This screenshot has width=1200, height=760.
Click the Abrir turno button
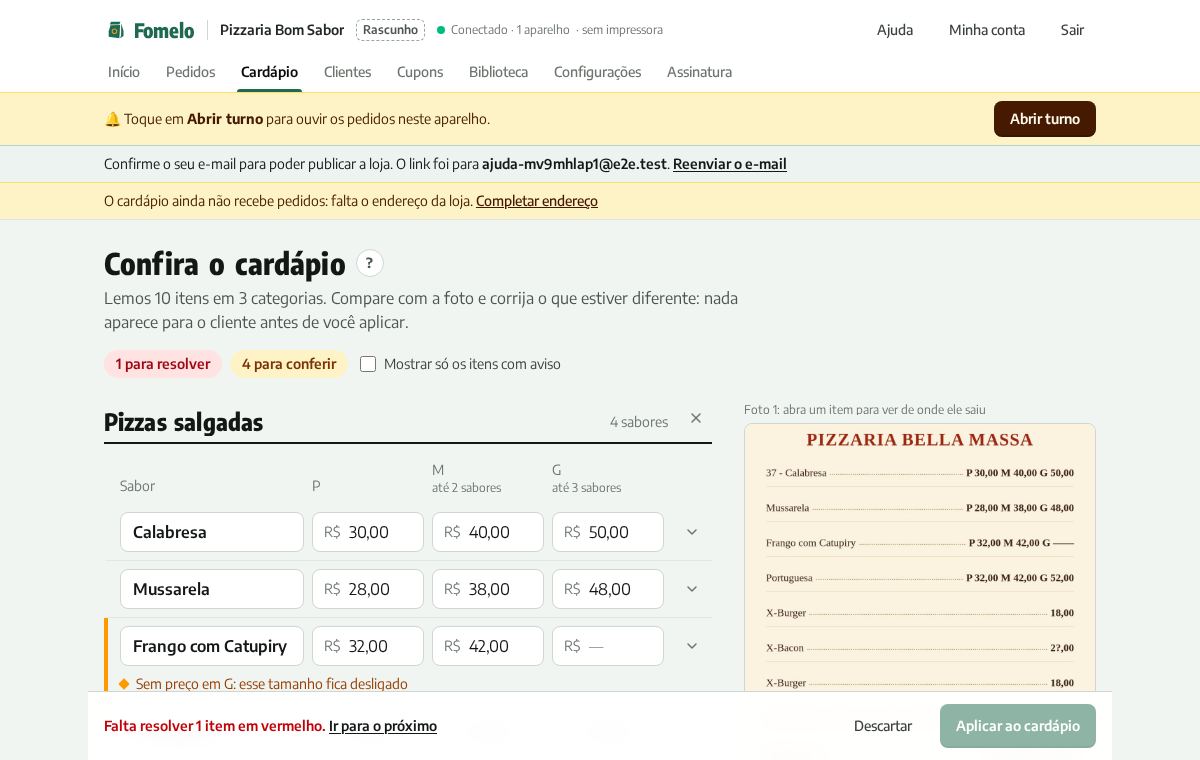pos(1045,119)
